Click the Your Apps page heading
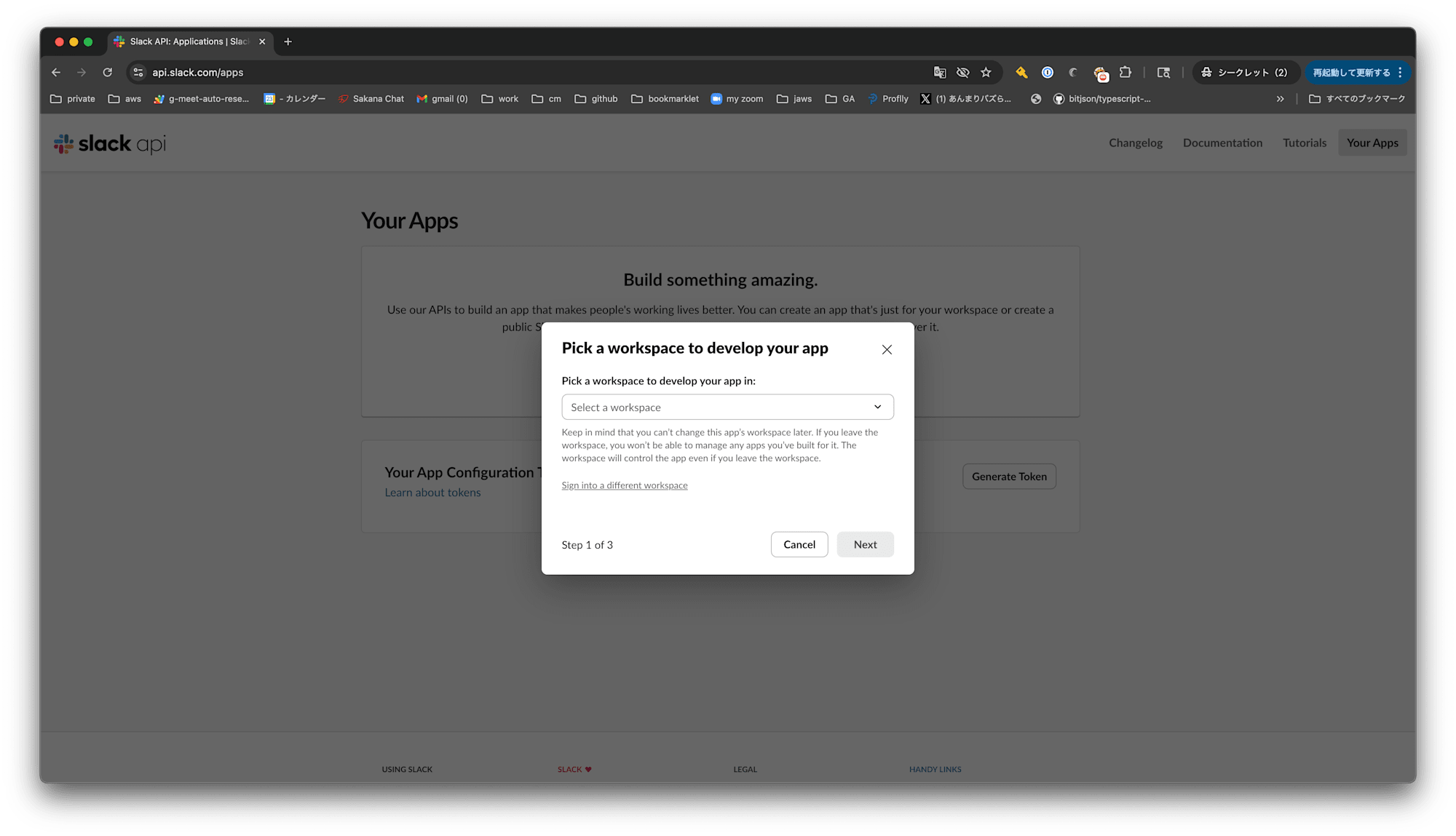 coord(410,220)
